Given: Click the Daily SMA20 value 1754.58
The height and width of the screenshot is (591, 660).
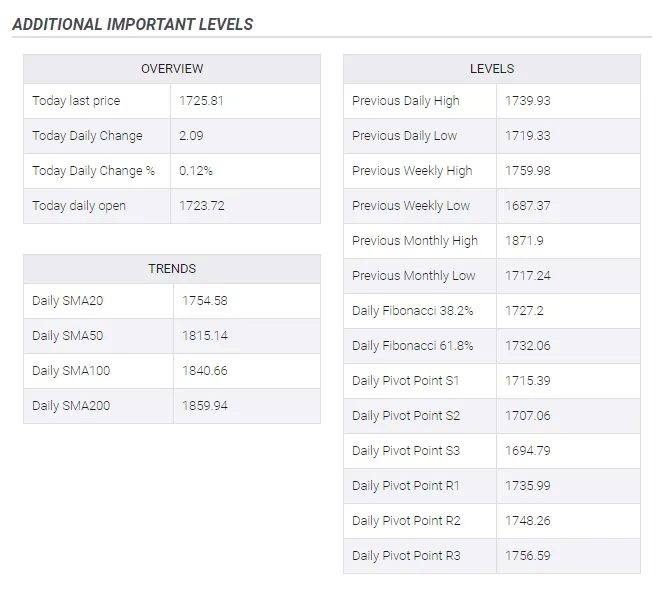Looking at the screenshot, I should pos(205,301).
